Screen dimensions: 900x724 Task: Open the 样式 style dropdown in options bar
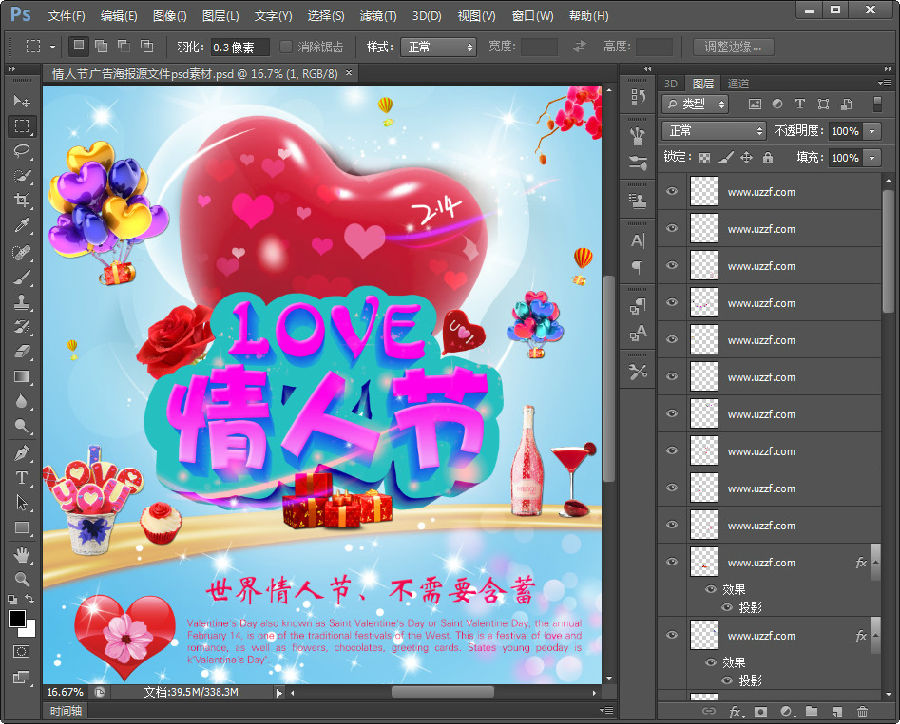[437, 47]
